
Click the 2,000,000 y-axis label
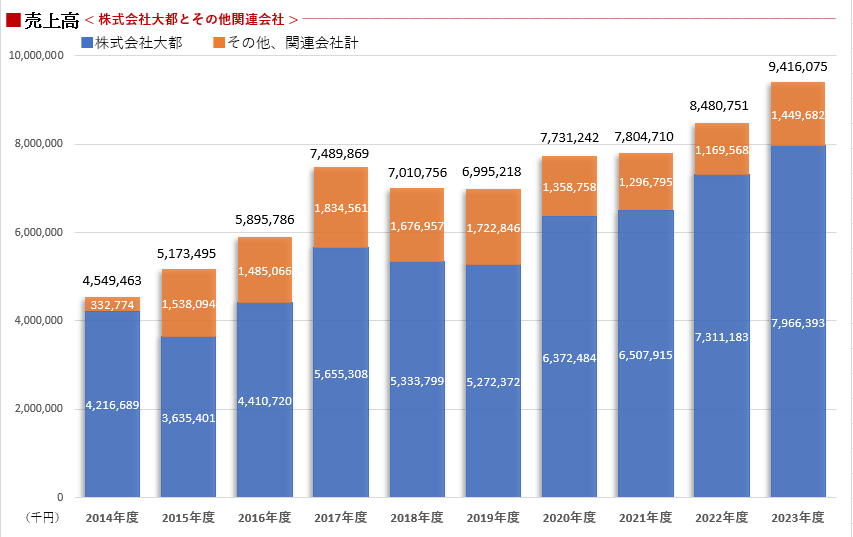pos(39,409)
